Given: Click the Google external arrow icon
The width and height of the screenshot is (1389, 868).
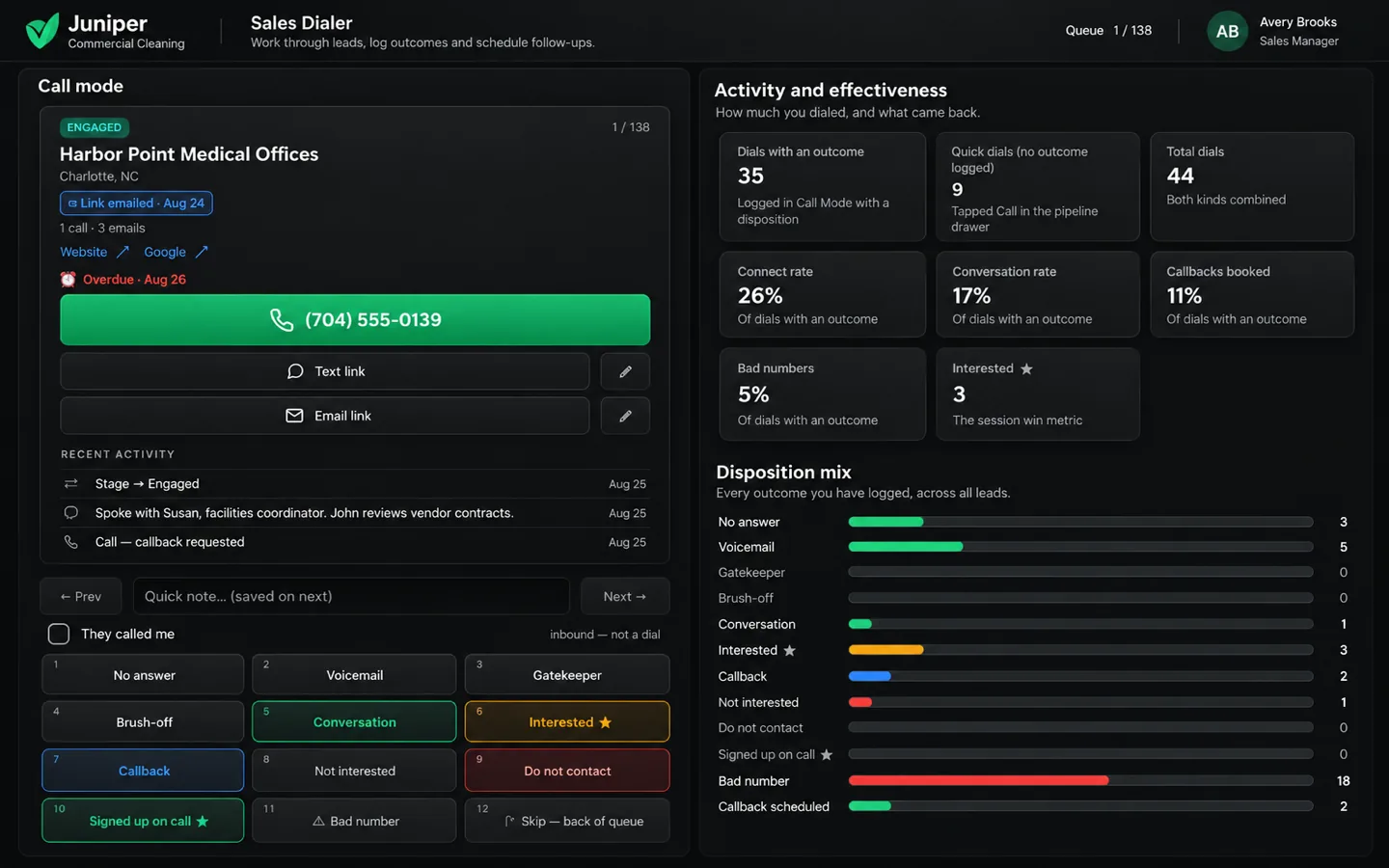Looking at the screenshot, I should tap(202, 252).
